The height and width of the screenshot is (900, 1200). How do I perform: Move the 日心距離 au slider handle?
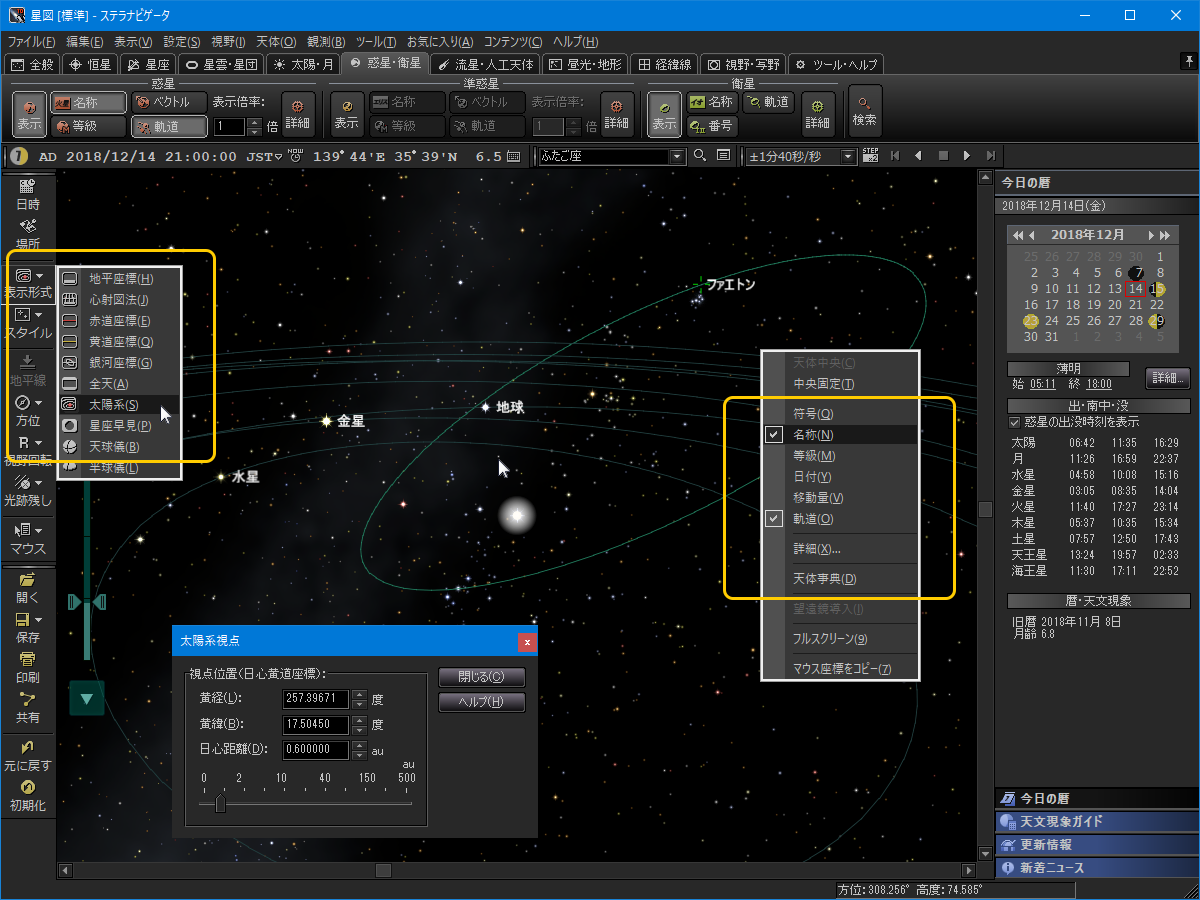[x=220, y=803]
